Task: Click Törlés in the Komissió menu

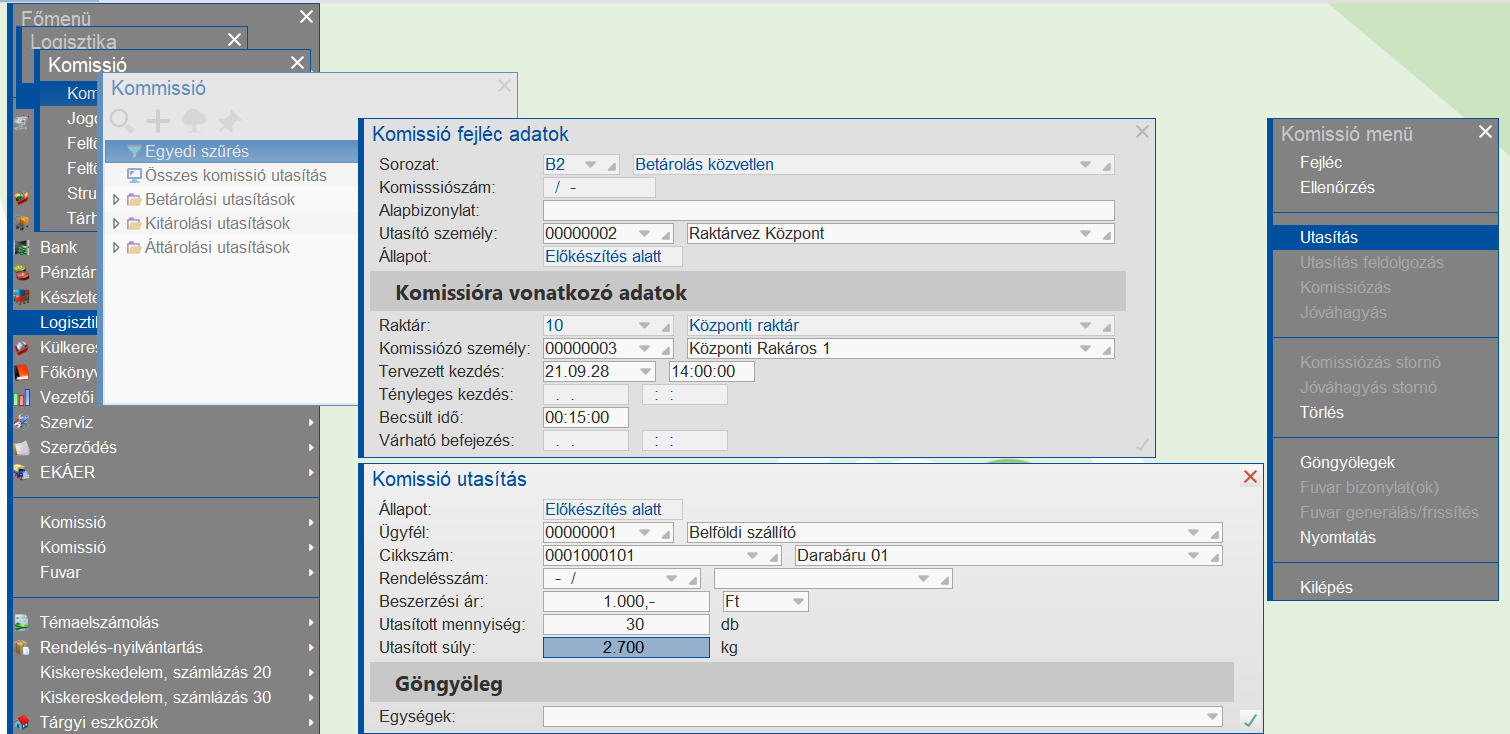Action: coord(1321,412)
